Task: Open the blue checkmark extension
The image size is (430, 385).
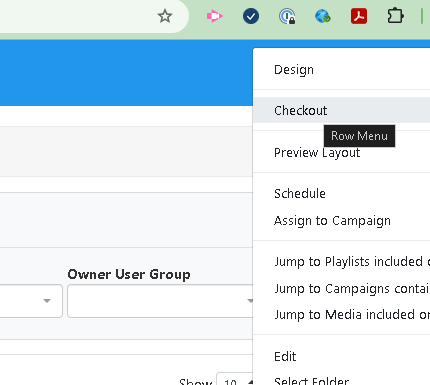Action: coord(251,16)
